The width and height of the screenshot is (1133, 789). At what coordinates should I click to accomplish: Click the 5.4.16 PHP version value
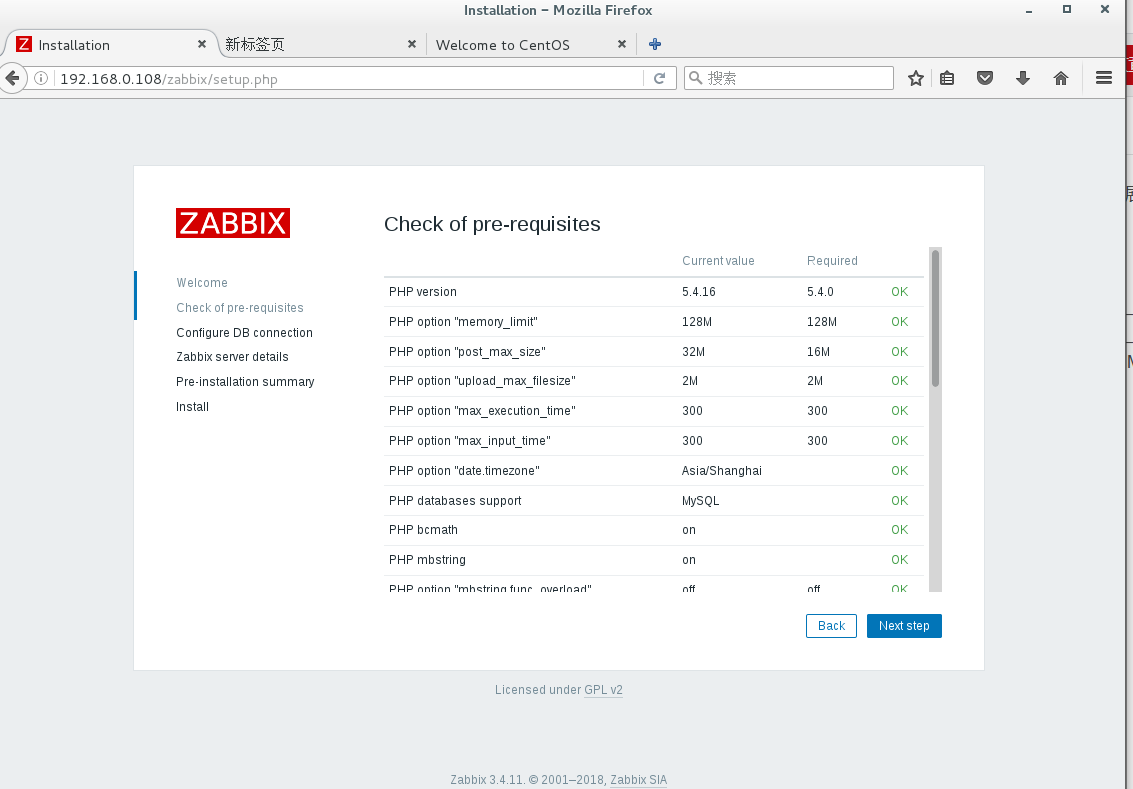(699, 292)
